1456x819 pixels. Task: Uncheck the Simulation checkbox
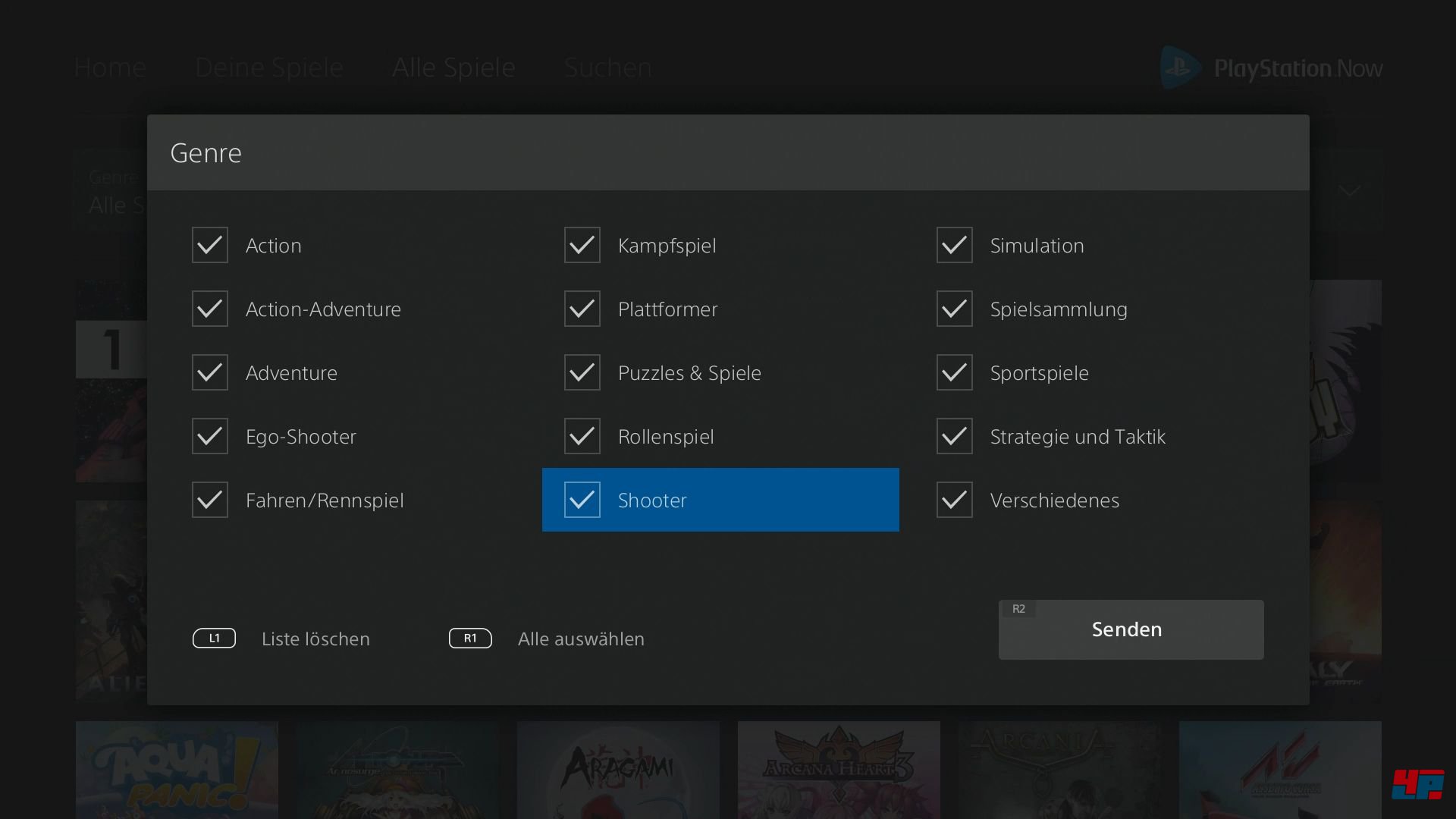954,246
